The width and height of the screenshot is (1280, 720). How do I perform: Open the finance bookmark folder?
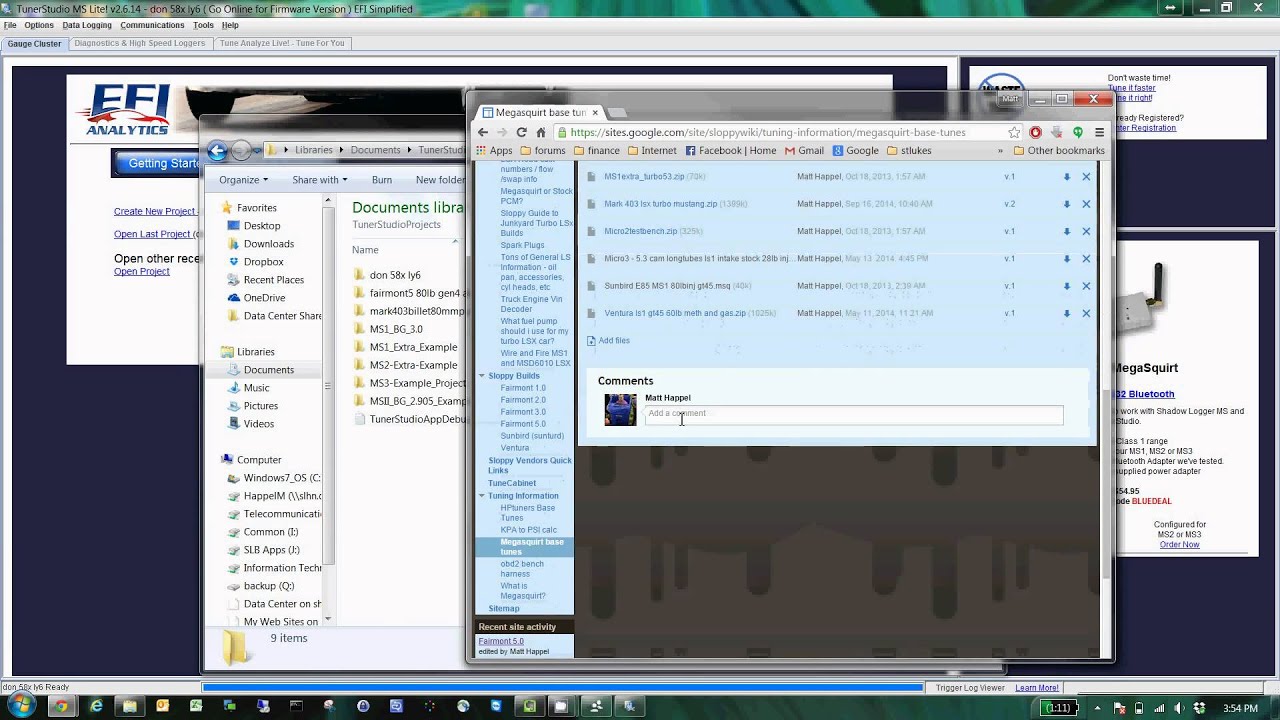click(596, 151)
